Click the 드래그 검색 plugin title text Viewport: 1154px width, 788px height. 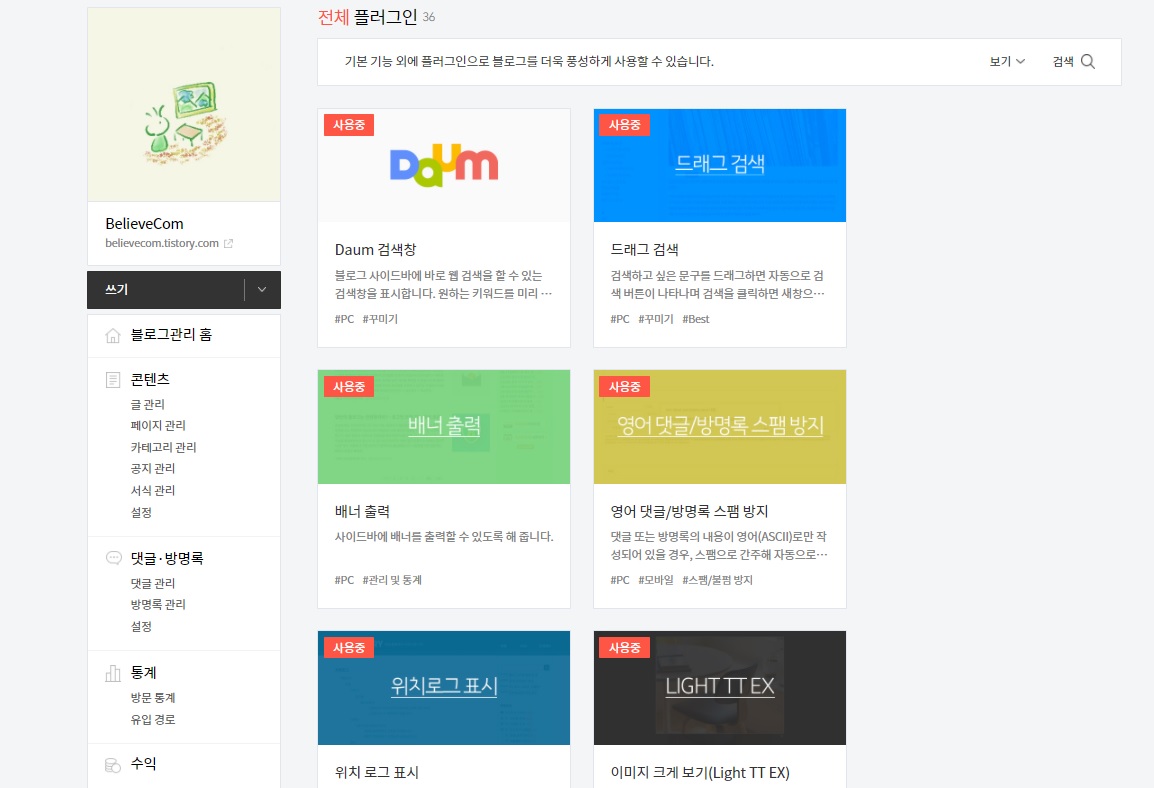[x=645, y=250]
